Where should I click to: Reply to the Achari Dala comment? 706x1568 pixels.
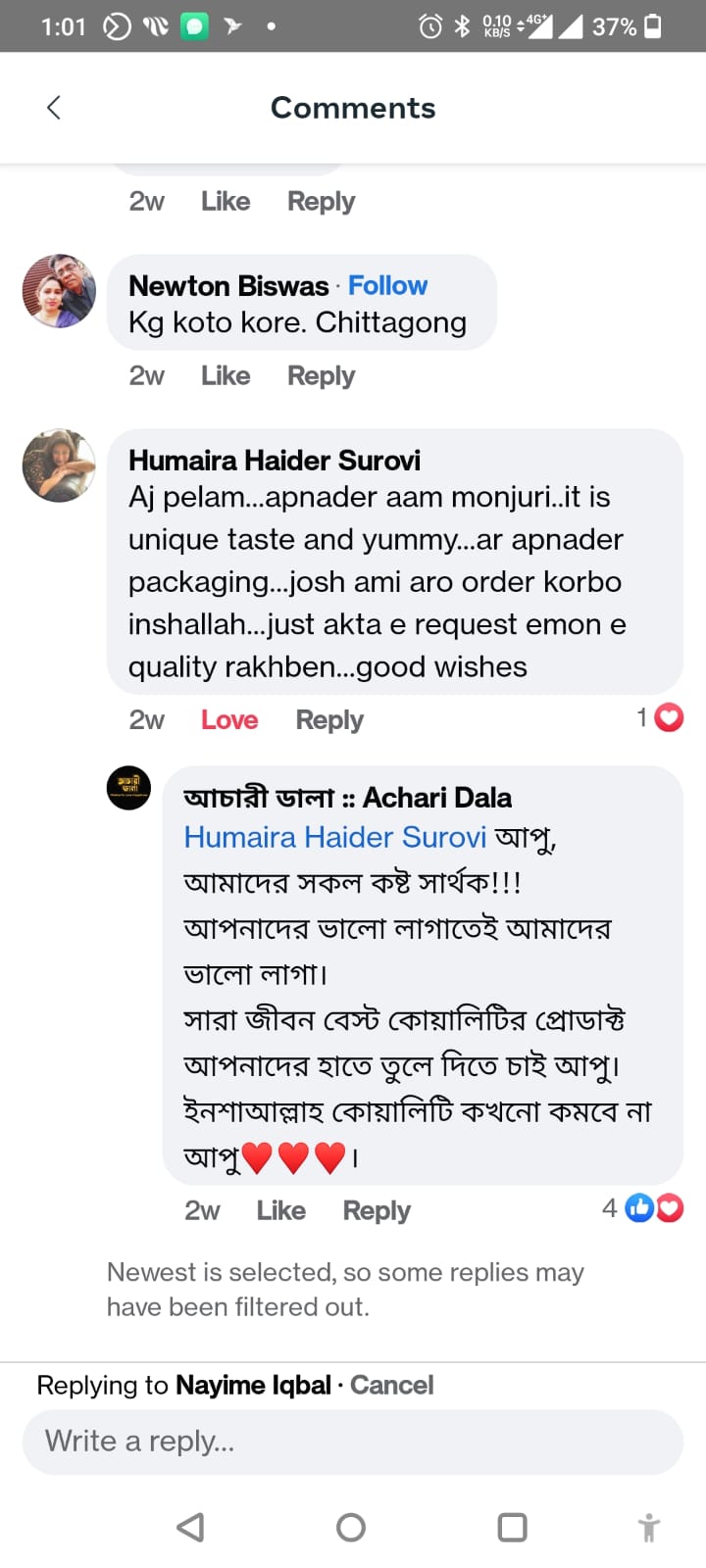pos(377,1211)
